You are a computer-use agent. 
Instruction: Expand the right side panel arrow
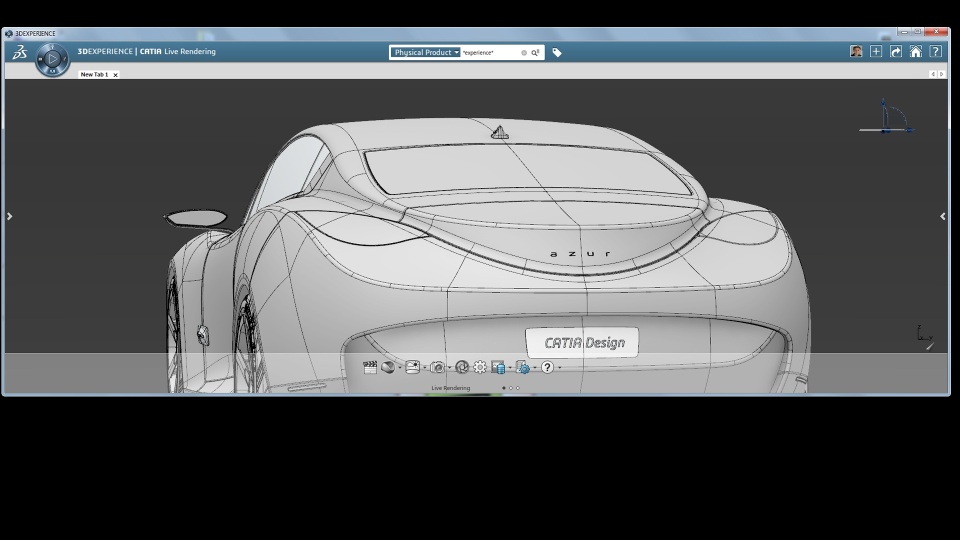943,216
